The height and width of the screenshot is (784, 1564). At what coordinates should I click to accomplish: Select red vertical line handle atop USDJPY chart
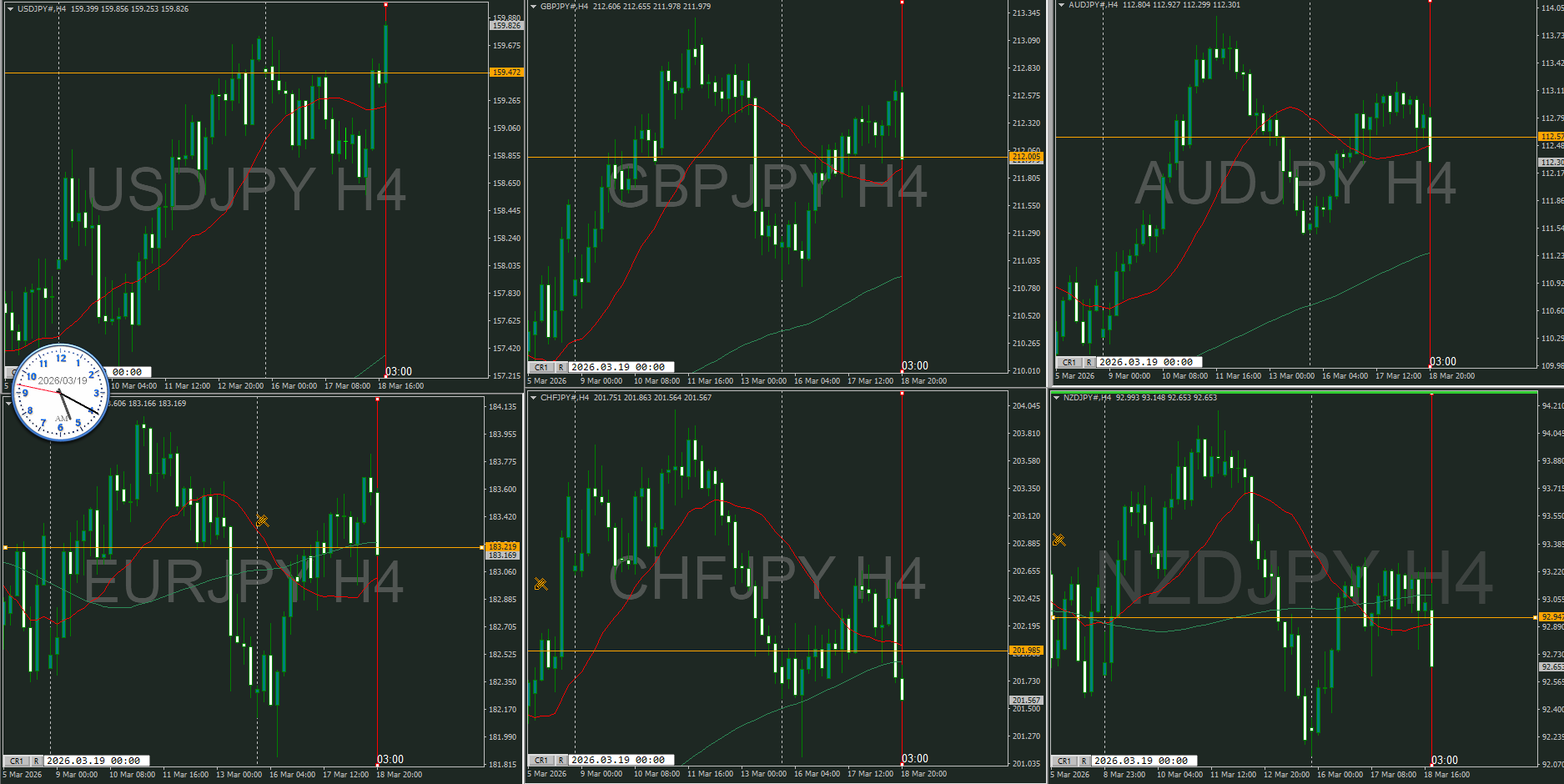(x=385, y=5)
